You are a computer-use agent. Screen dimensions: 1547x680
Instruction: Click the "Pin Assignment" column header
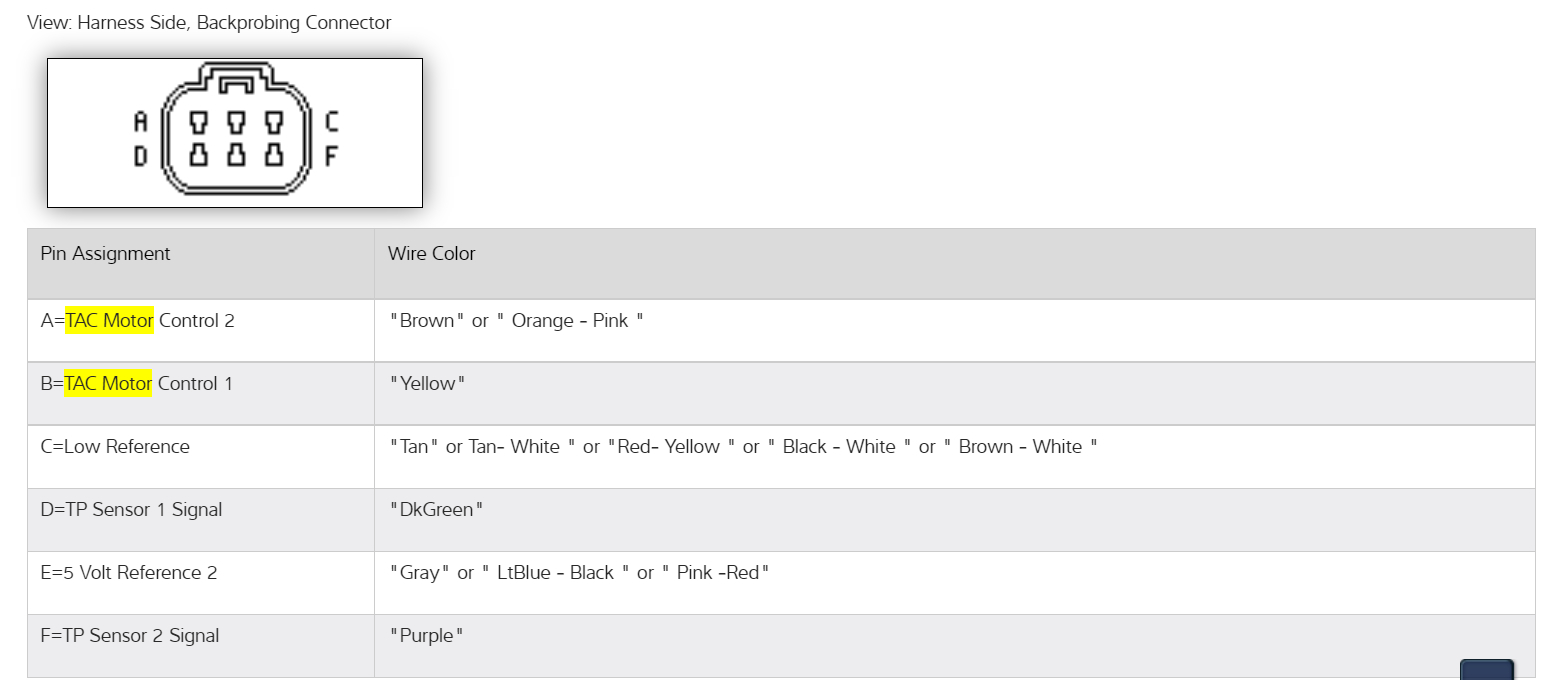click(x=106, y=254)
